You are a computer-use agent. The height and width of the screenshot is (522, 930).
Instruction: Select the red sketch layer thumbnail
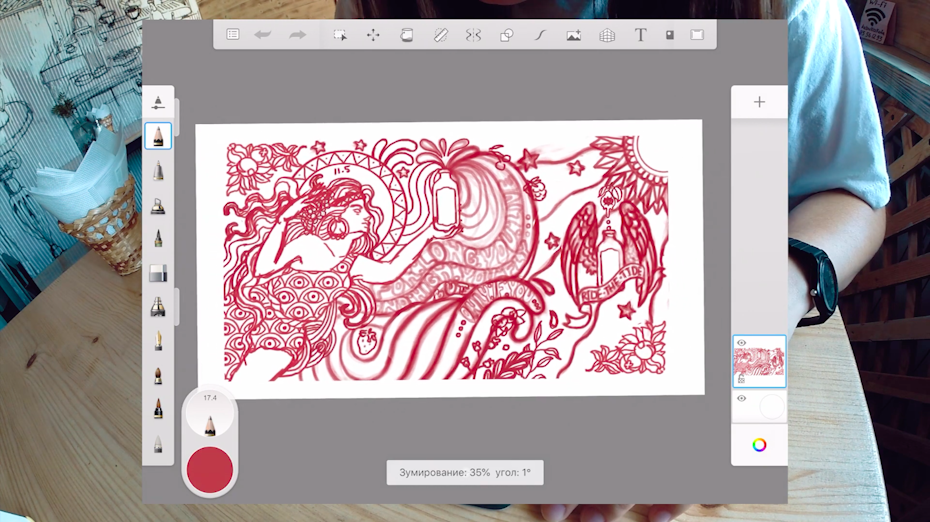[763, 364]
